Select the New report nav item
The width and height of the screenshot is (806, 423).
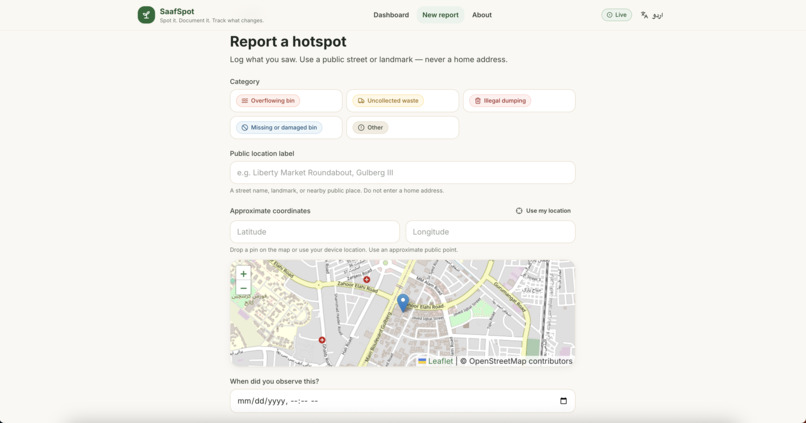coord(441,15)
